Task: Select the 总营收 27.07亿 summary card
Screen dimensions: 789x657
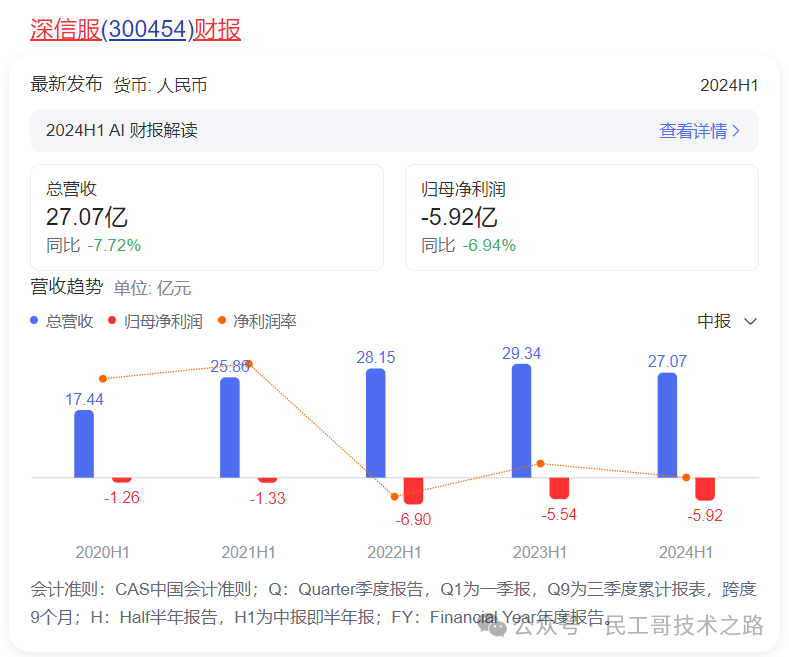Action: [x=207, y=217]
